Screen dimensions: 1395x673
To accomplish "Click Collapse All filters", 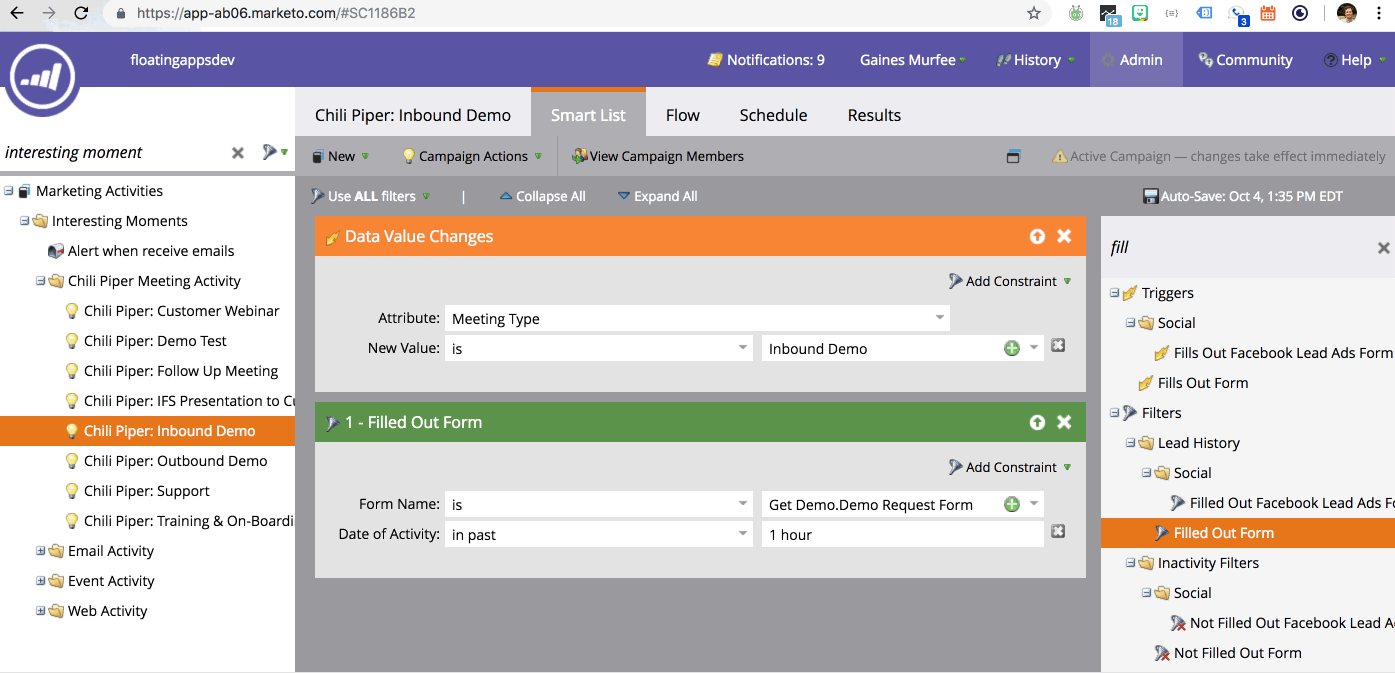I will tap(542, 196).
